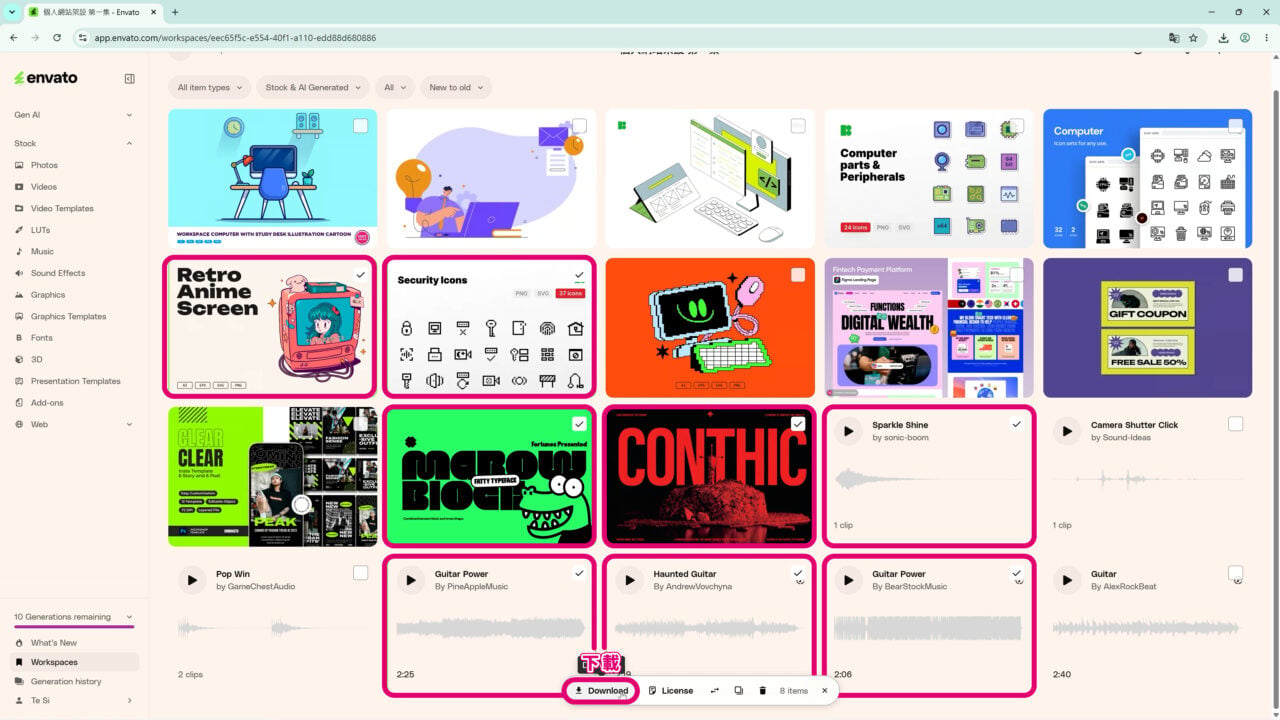Open a new browser tab

175,12
